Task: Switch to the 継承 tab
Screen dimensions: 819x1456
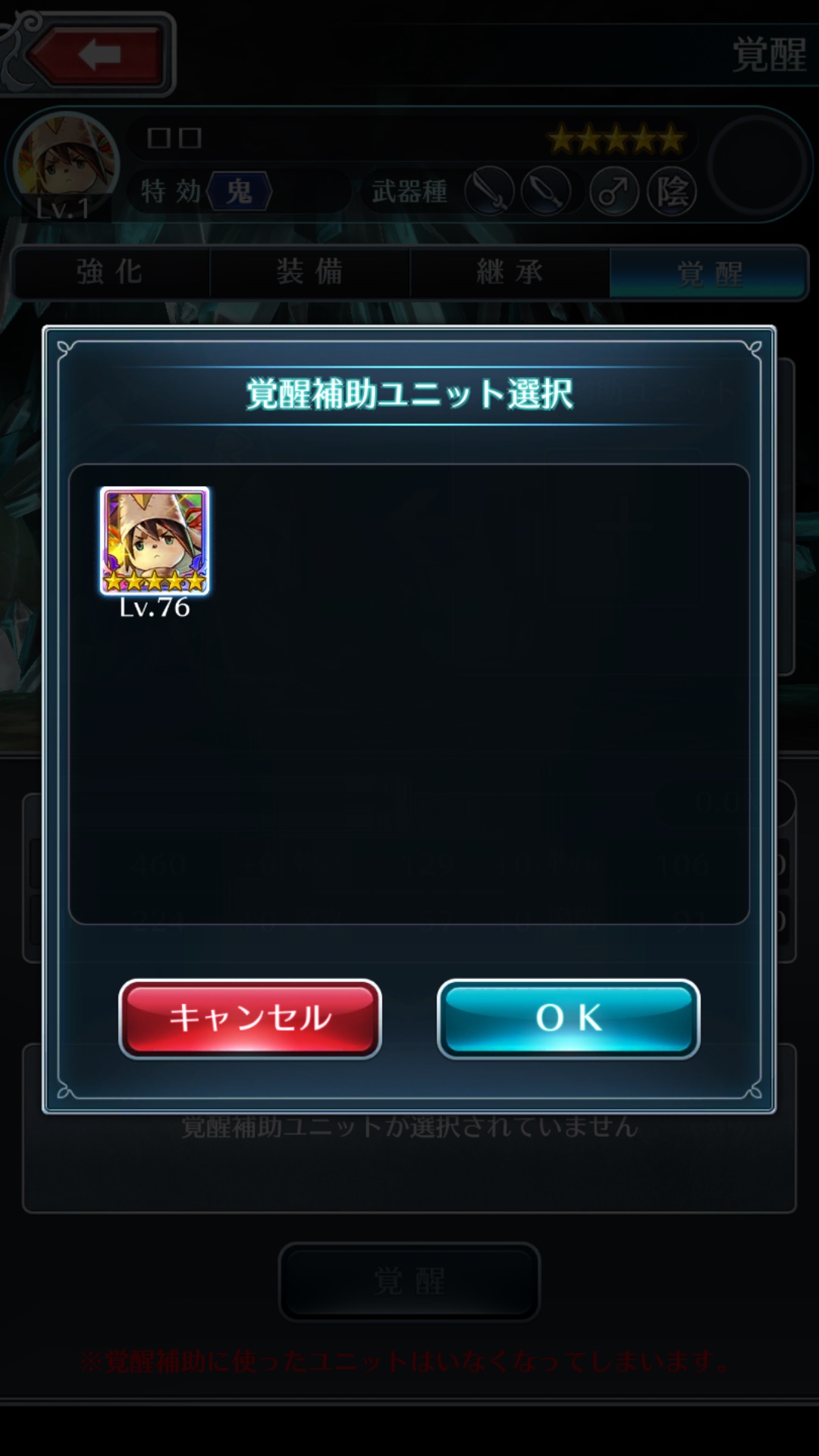Action: point(510,272)
